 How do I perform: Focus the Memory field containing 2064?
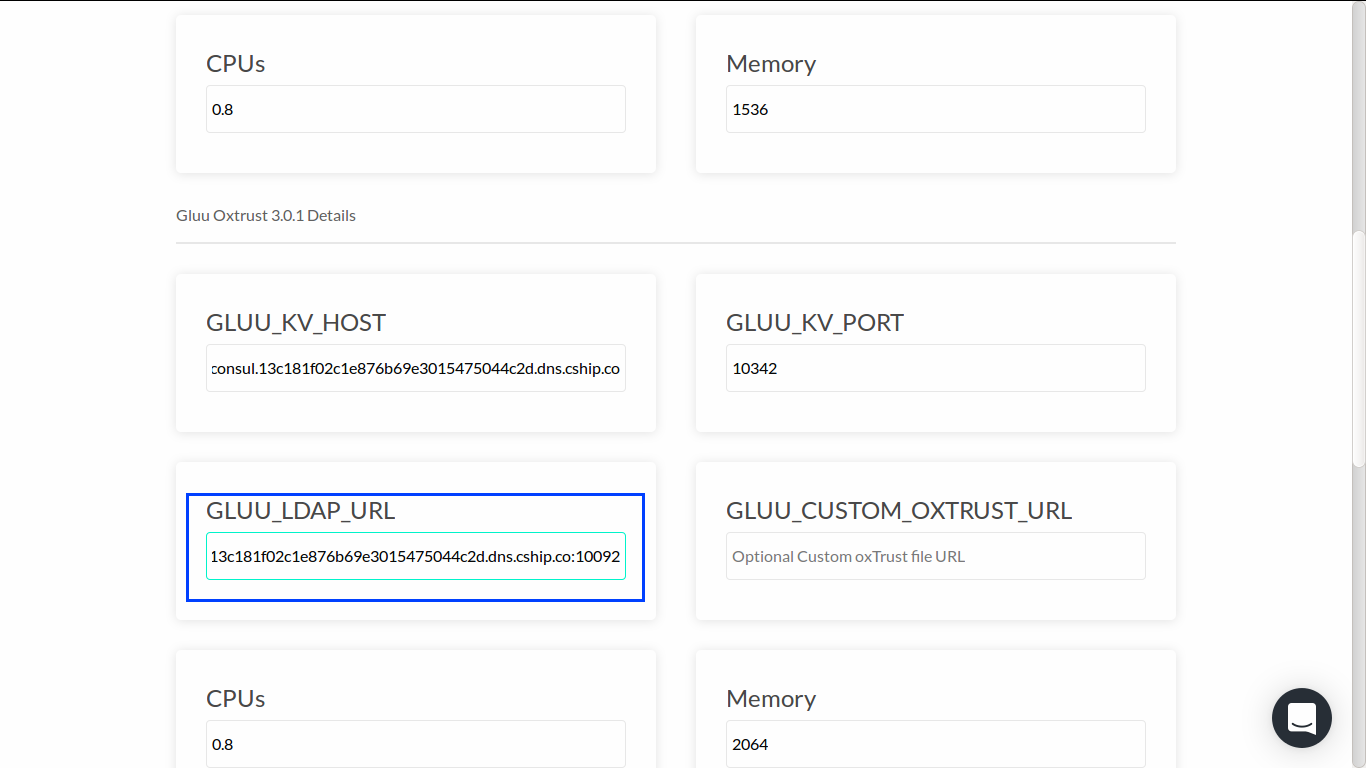pos(935,744)
